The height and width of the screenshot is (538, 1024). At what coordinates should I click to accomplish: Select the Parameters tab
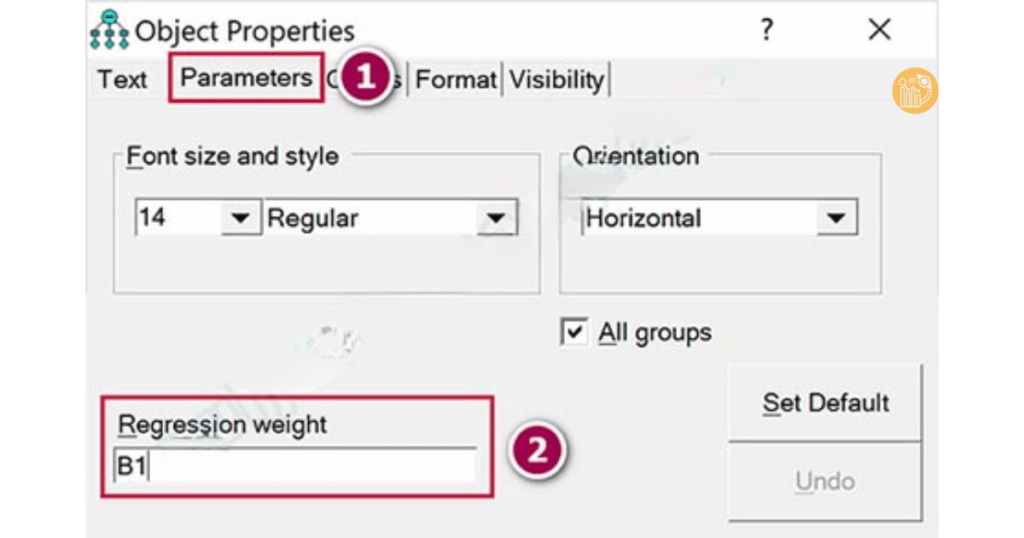point(246,78)
